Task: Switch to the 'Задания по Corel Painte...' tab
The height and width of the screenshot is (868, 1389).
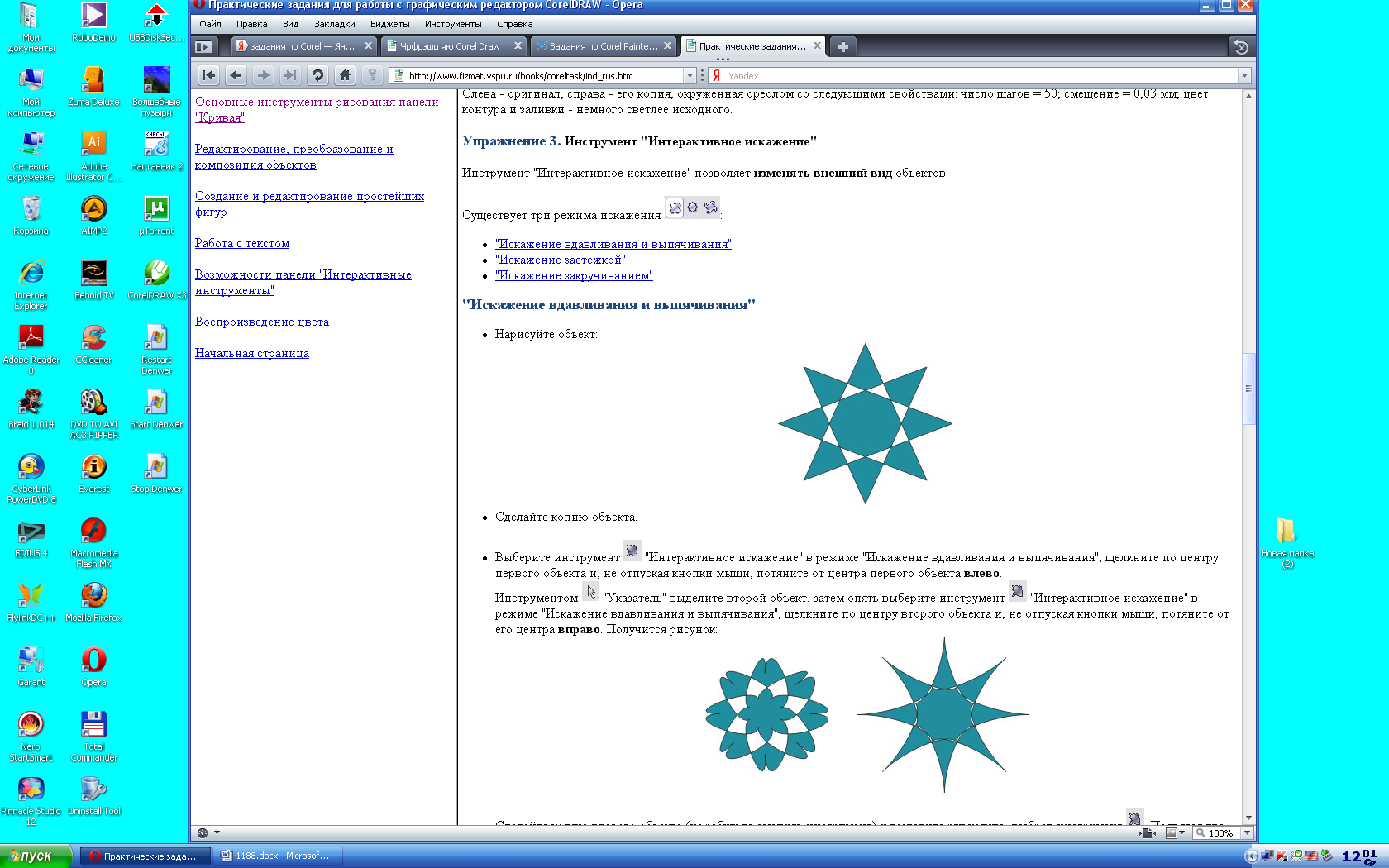Action: (x=604, y=46)
